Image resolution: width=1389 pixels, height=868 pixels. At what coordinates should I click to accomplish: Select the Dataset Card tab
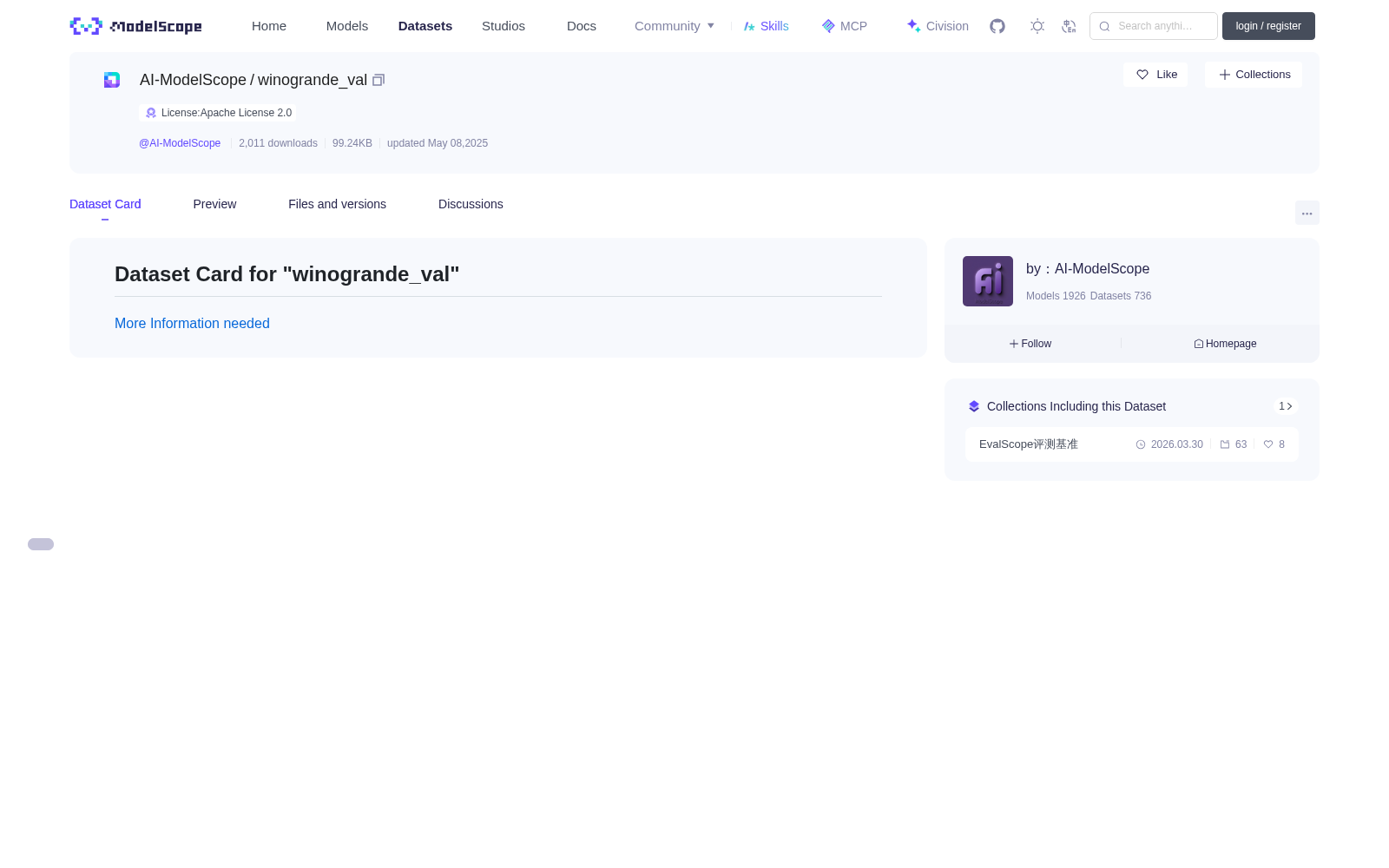coord(105,204)
